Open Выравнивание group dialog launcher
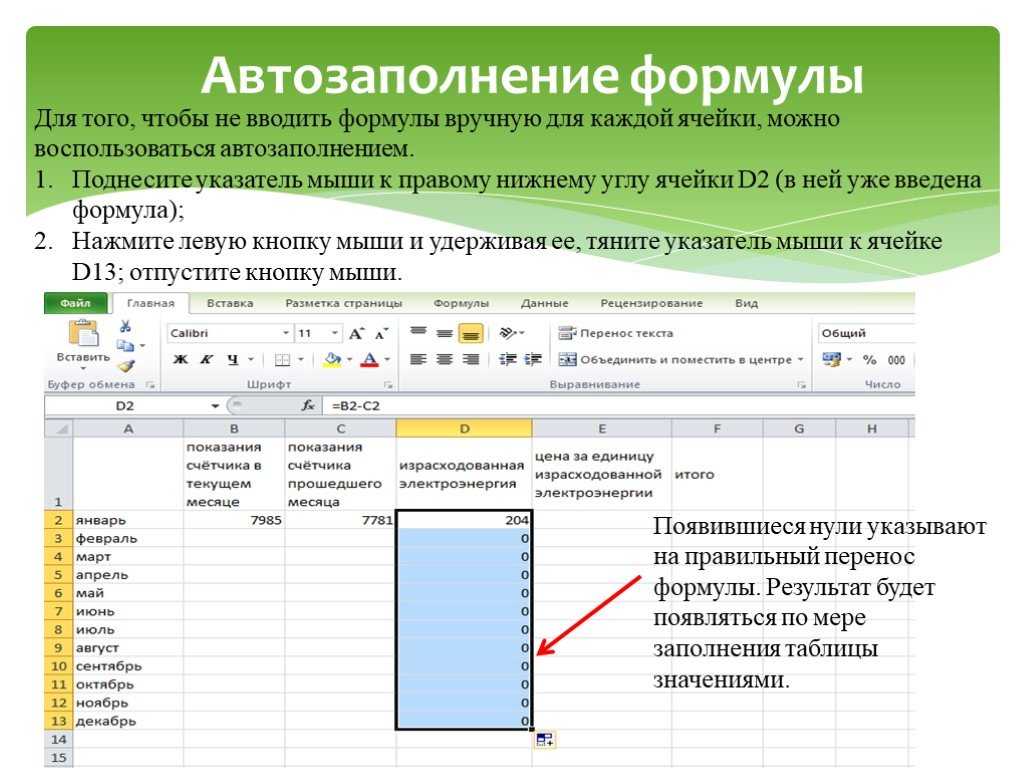 pos(801,385)
